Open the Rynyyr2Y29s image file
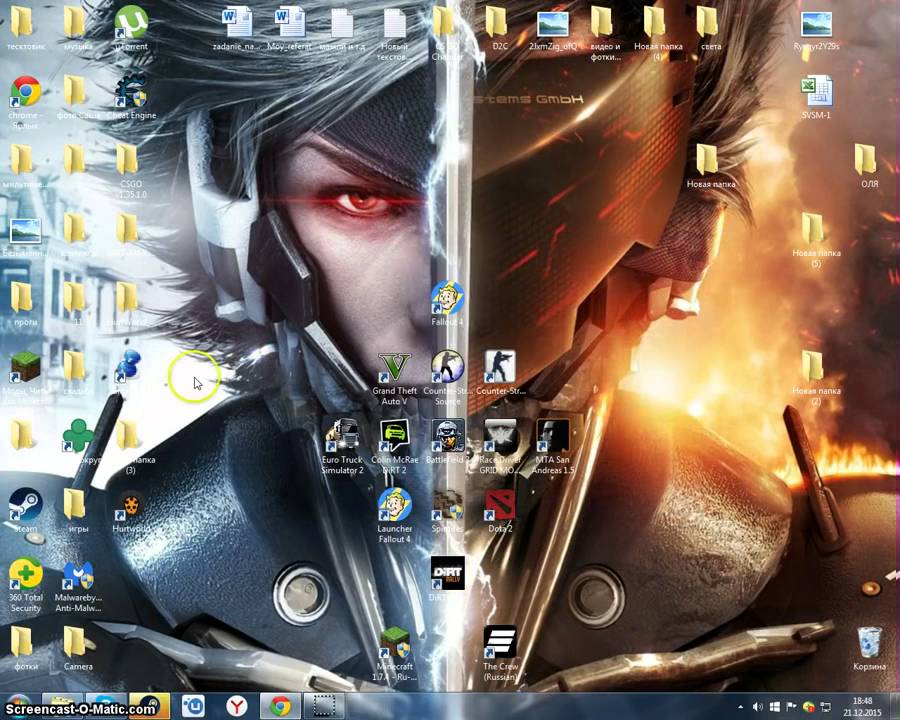The image size is (900, 720). click(816, 29)
